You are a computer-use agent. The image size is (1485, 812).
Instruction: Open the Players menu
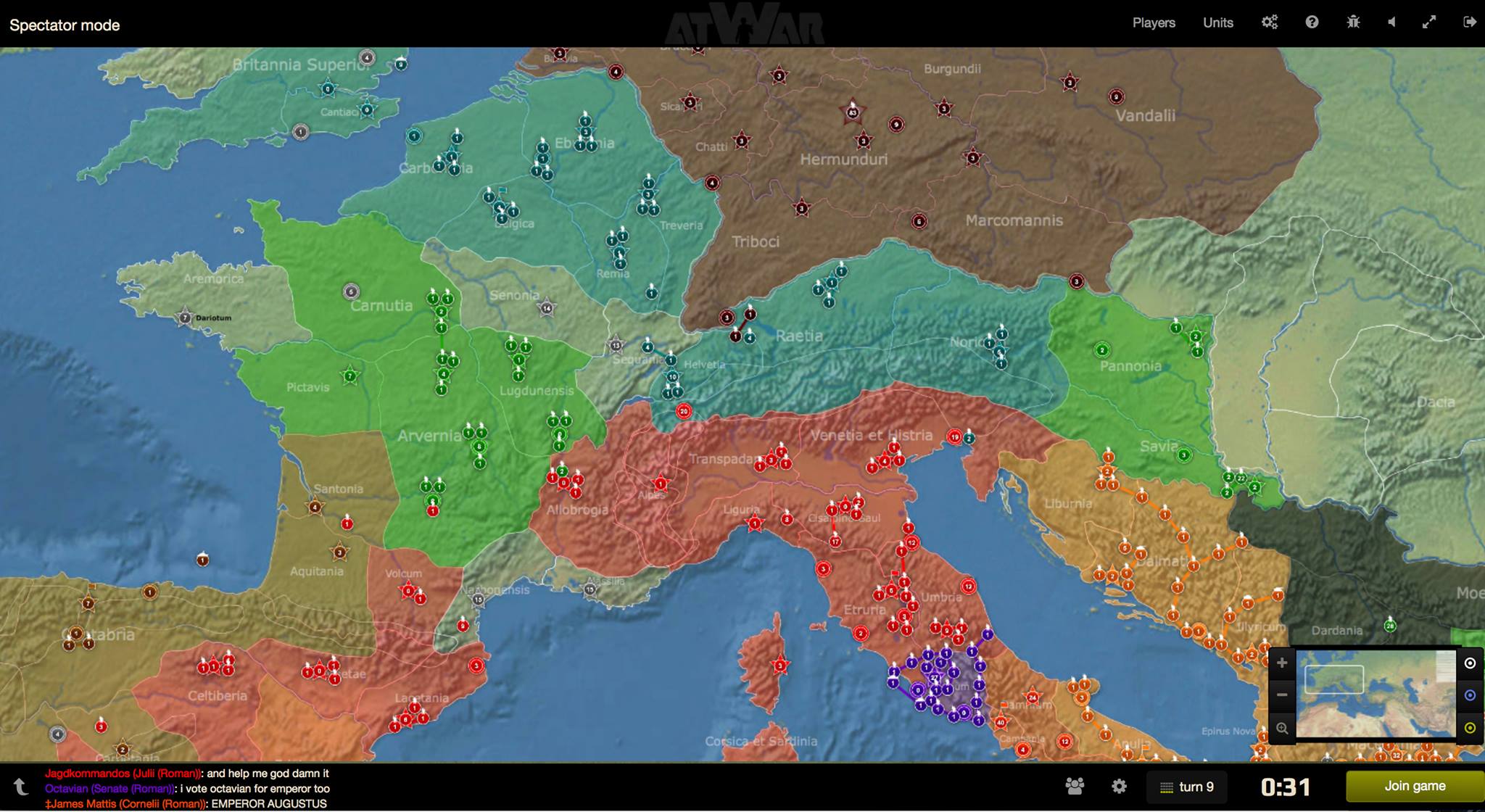1154,22
